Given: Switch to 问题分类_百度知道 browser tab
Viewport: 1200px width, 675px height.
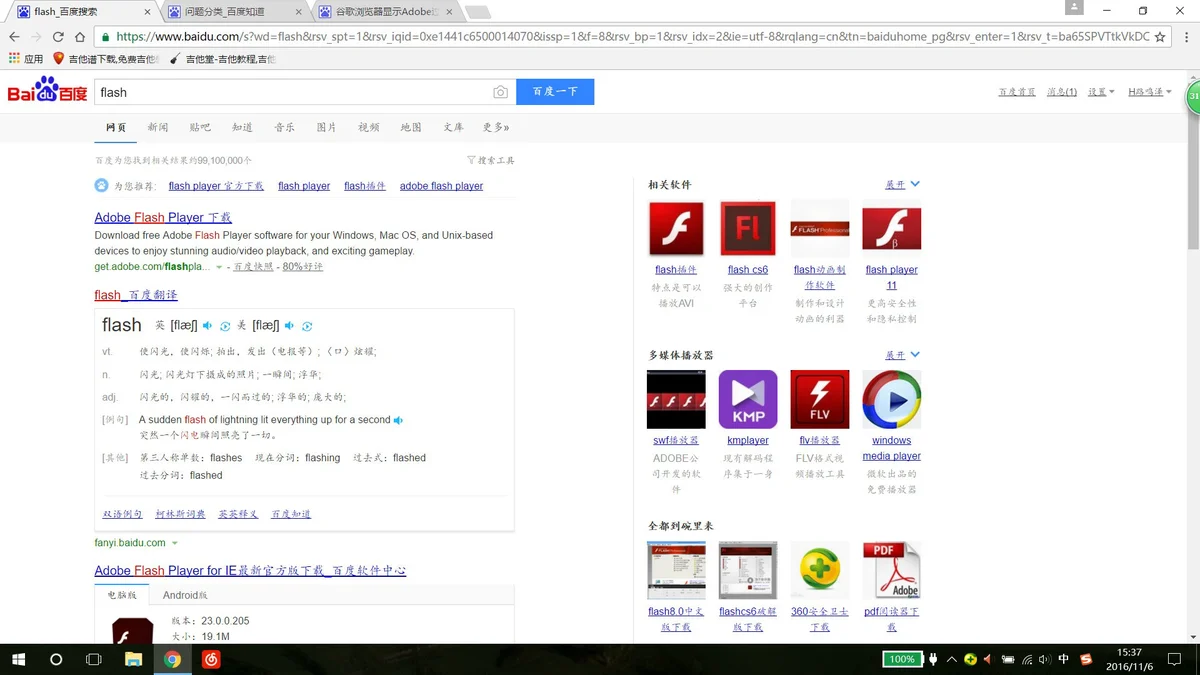Looking at the screenshot, I should coord(233,12).
